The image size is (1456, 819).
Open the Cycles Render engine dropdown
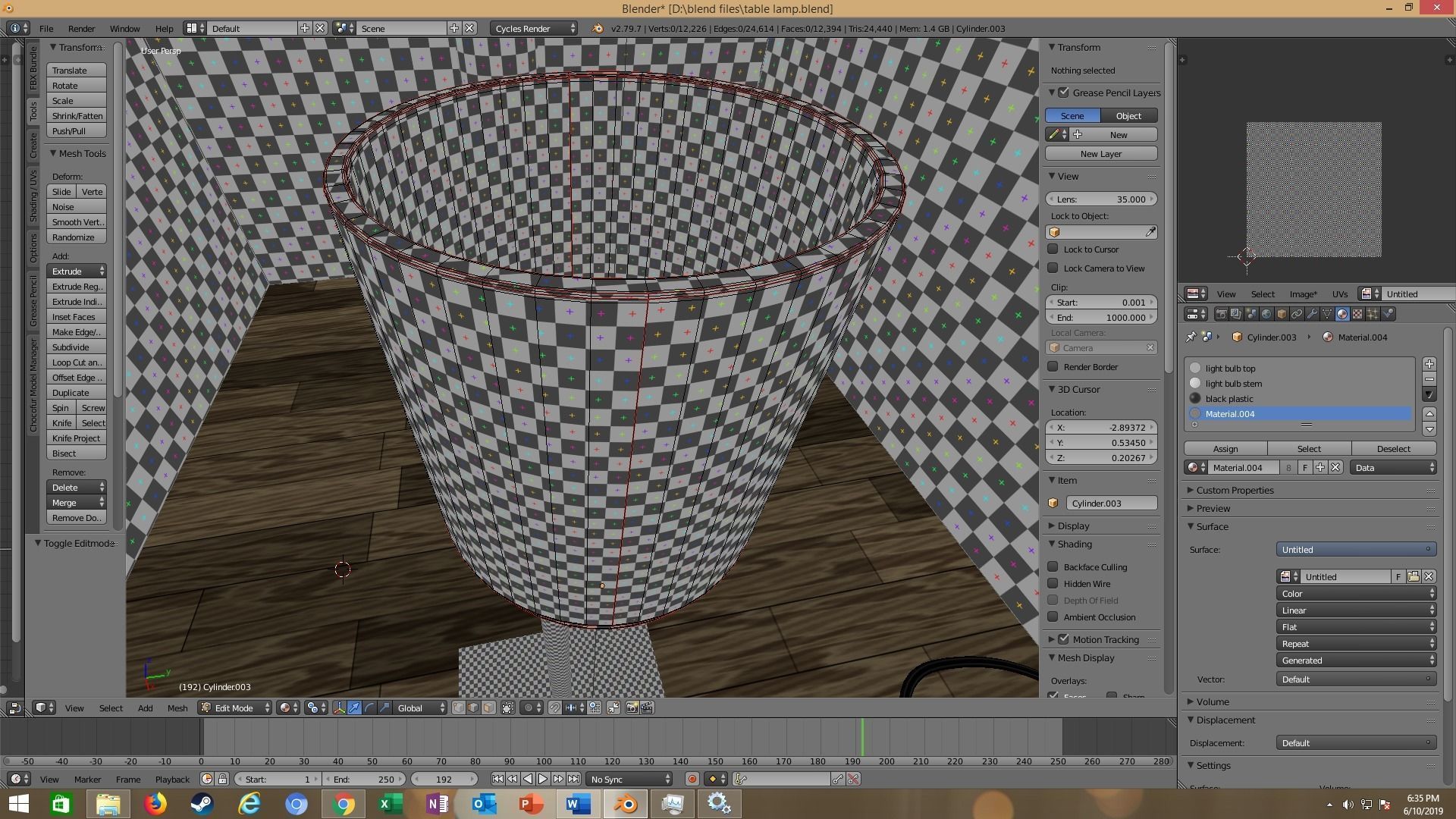coord(534,28)
